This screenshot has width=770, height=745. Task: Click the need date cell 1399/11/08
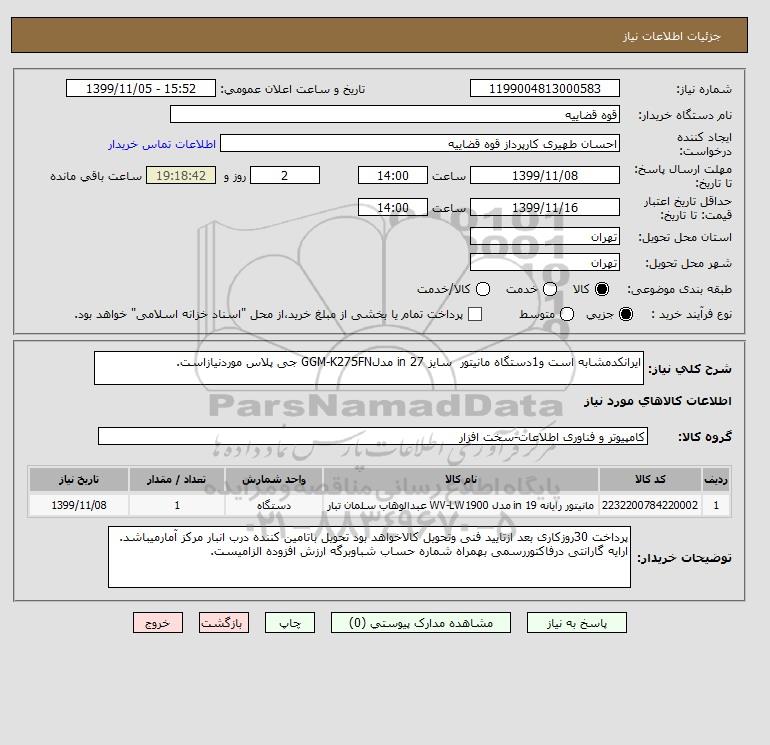click(79, 505)
